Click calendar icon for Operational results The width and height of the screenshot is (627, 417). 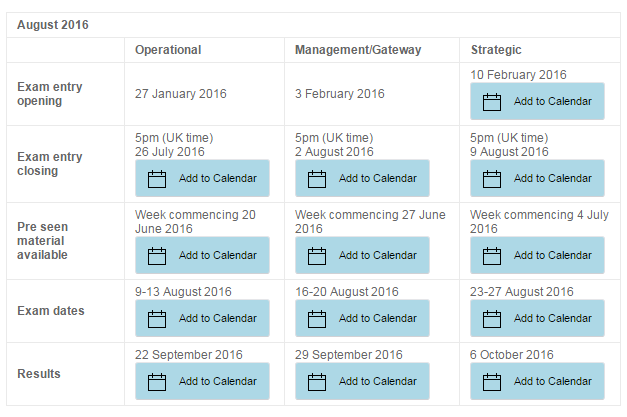tap(157, 381)
